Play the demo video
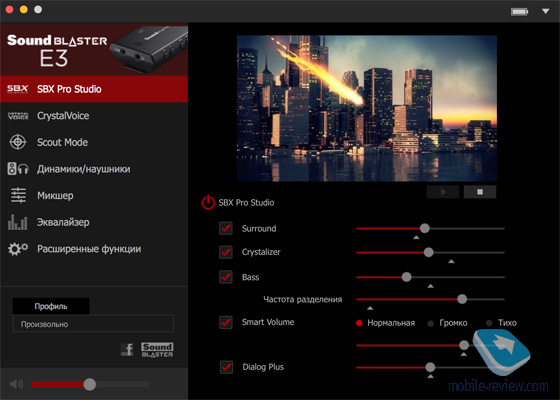The width and height of the screenshot is (560, 400). pos(443,192)
